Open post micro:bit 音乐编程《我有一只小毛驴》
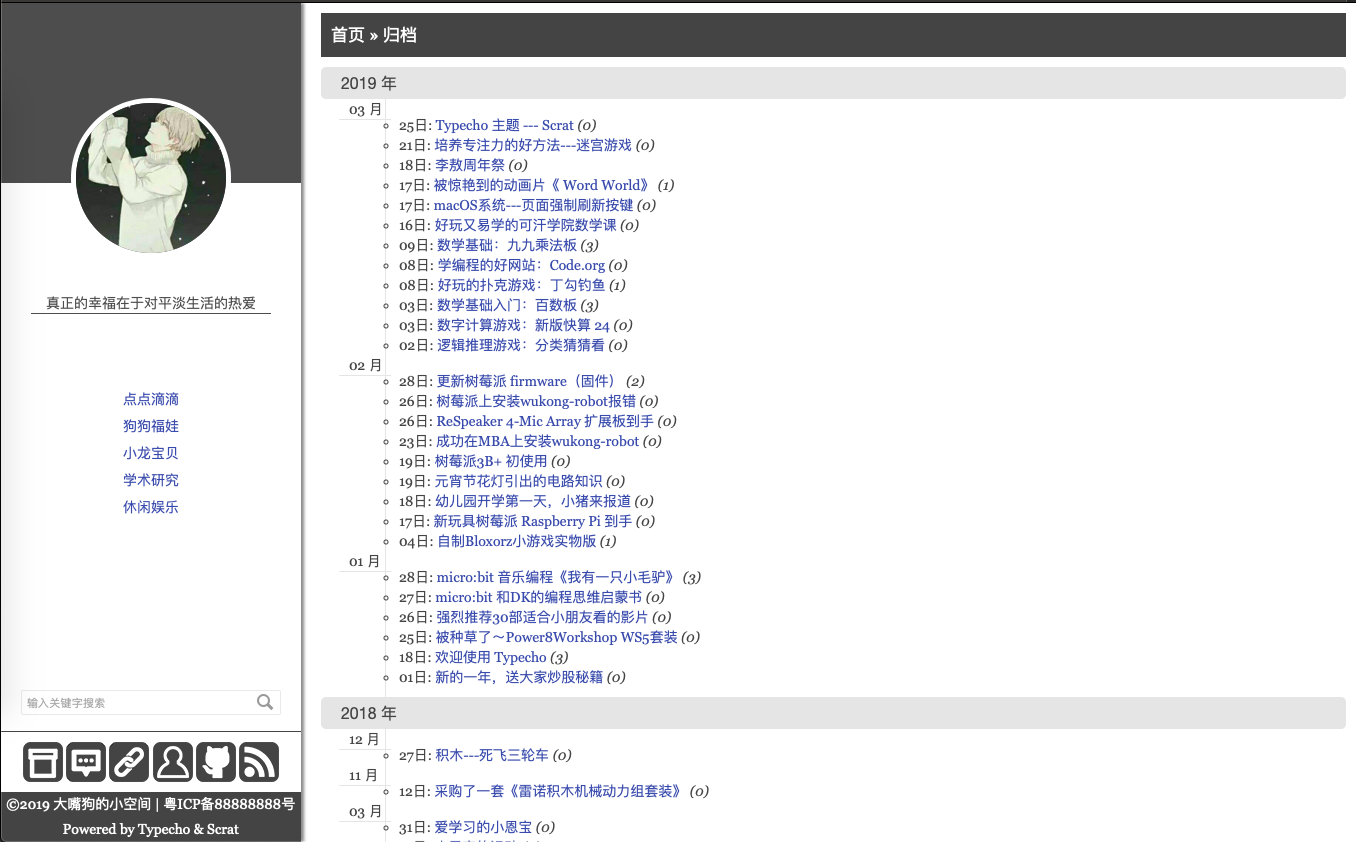 click(557, 577)
